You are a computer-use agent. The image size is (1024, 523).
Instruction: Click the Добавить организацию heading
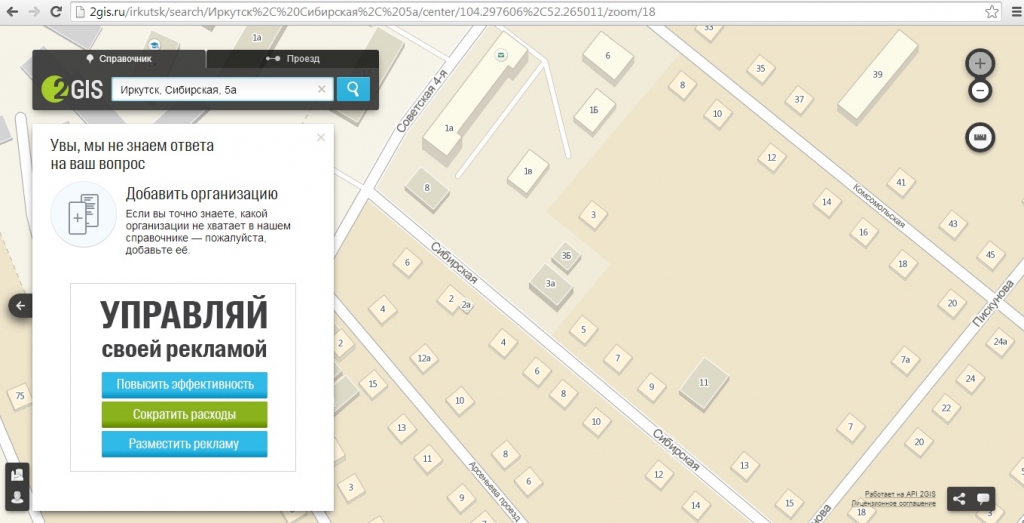click(202, 194)
